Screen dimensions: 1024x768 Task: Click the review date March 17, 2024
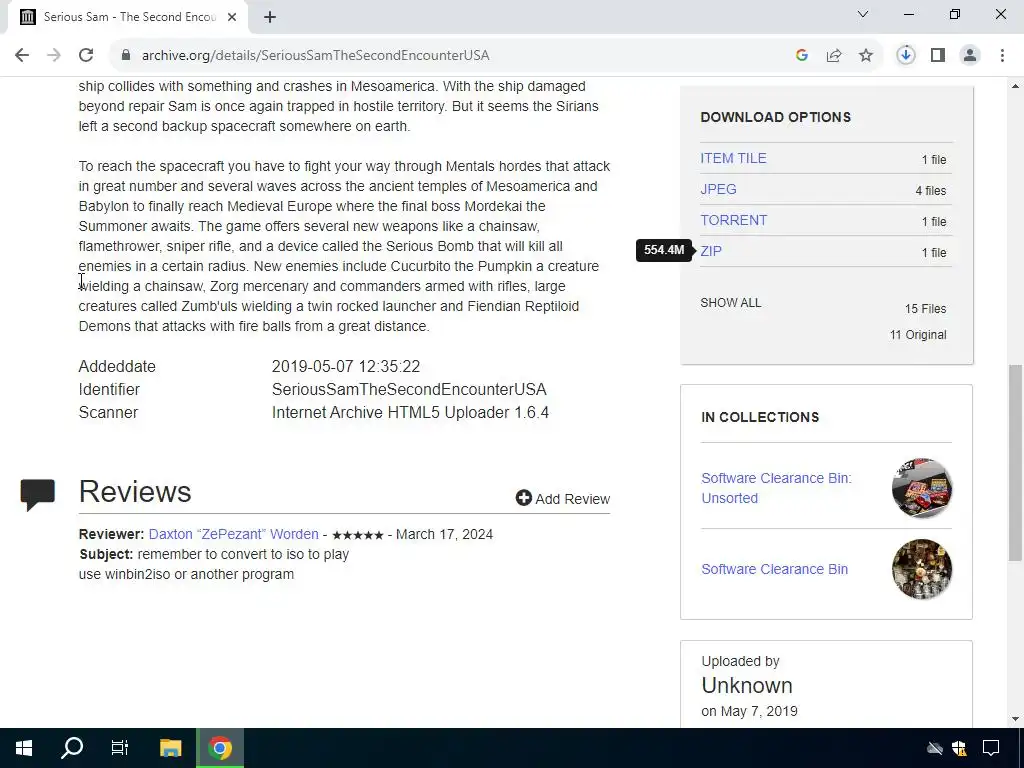pyautogui.click(x=444, y=534)
